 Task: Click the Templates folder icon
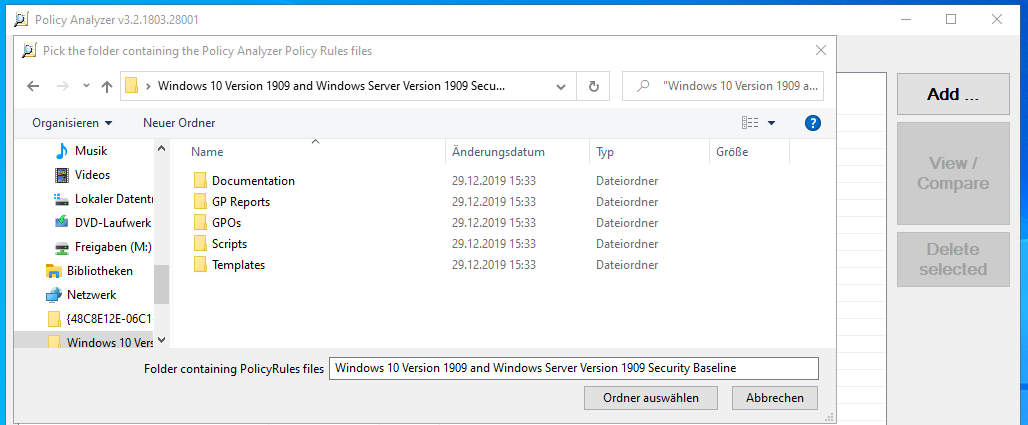pyautogui.click(x=200, y=265)
